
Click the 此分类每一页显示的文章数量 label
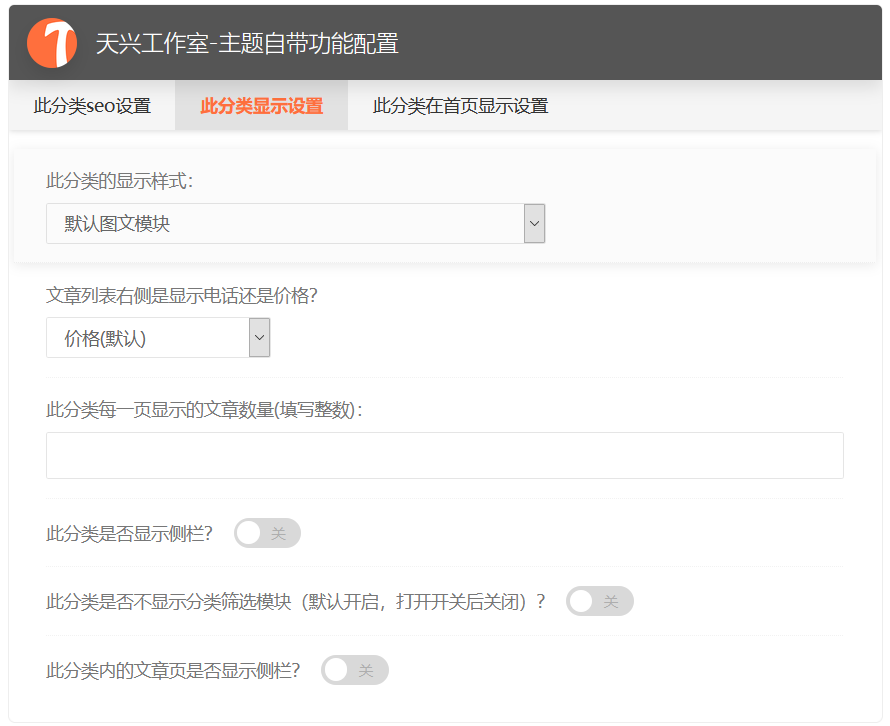tap(204, 410)
